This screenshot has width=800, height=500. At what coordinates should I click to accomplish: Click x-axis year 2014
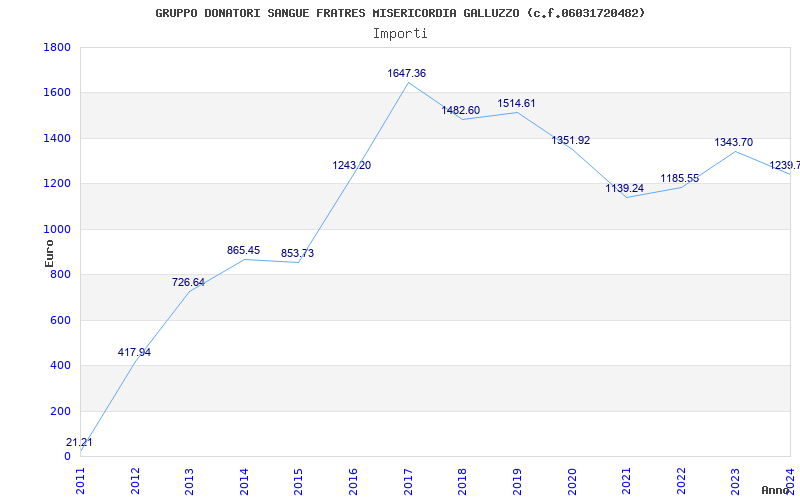click(x=244, y=481)
